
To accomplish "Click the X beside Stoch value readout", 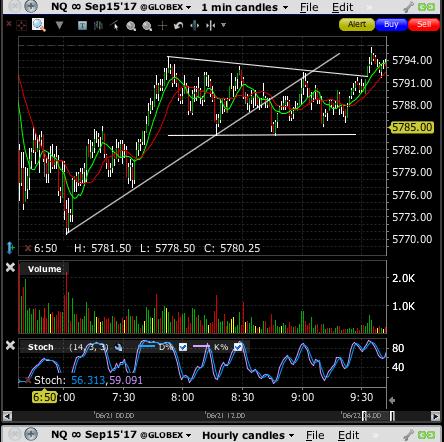I will [28, 380].
